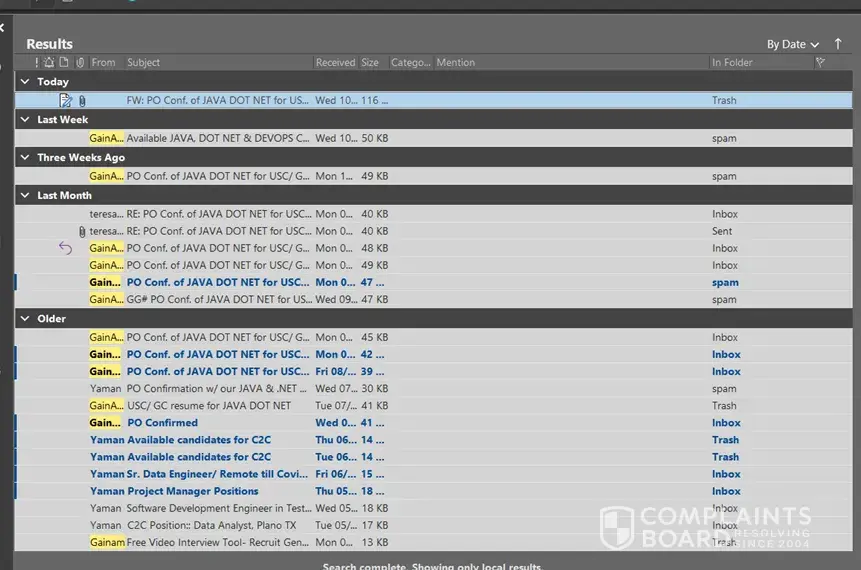The width and height of the screenshot is (861, 570).
Task: Click the Flag Status column header icon
Action: click(820, 62)
